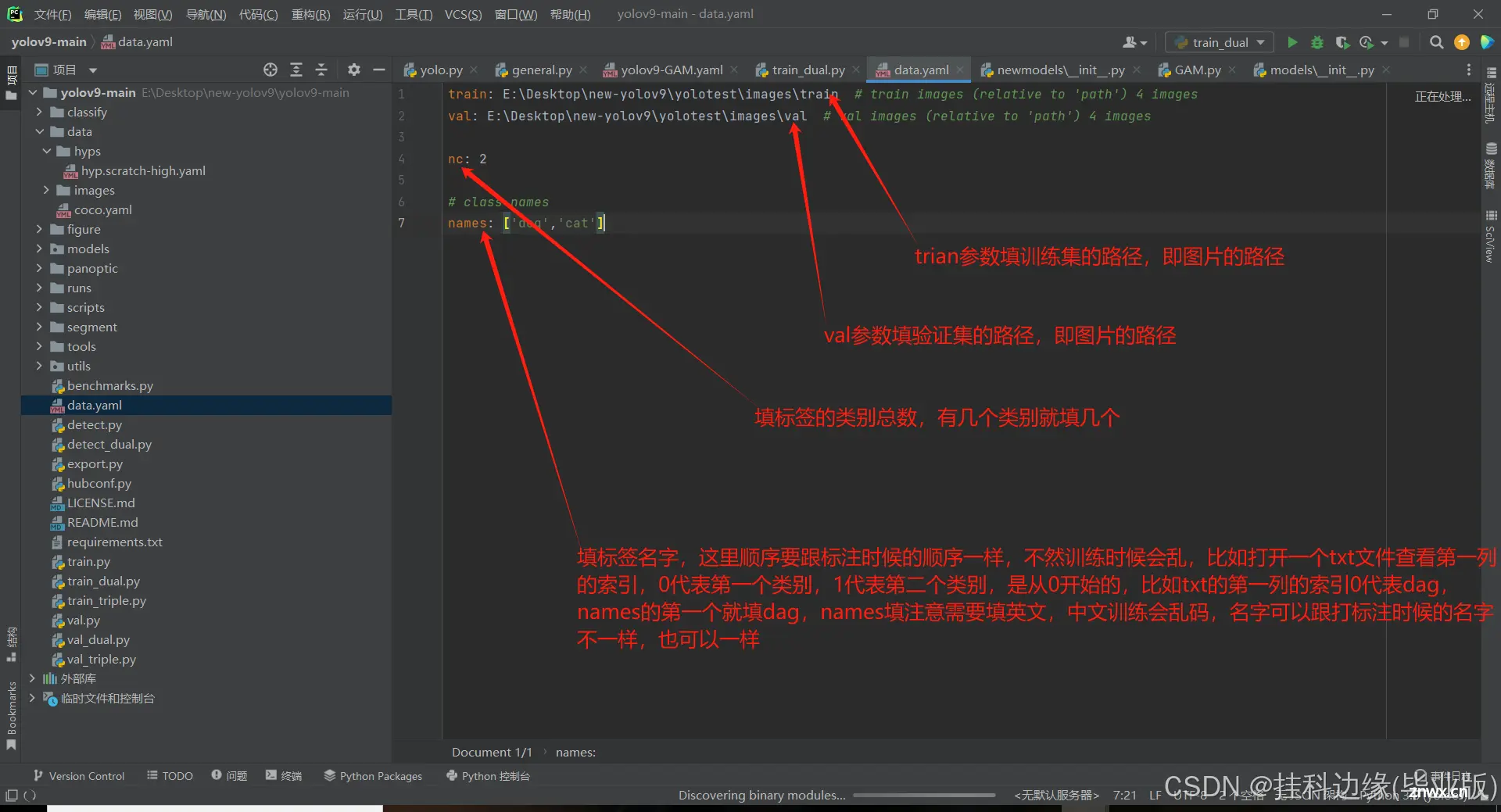Viewport: 1501px width, 812px height.
Task: Open the Python 控制台 console
Action: (488, 775)
